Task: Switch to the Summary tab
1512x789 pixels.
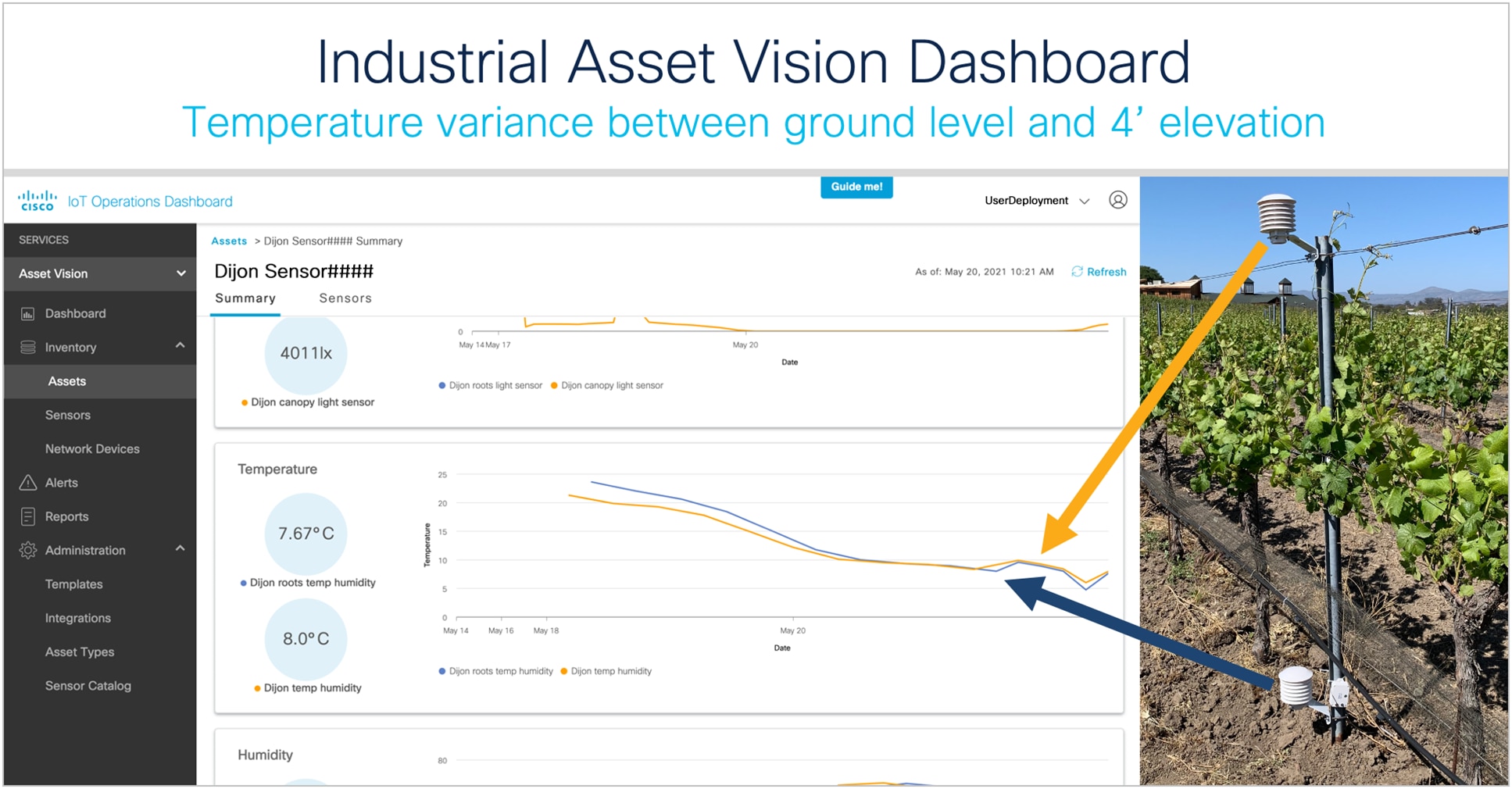Action: pos(245,298)
